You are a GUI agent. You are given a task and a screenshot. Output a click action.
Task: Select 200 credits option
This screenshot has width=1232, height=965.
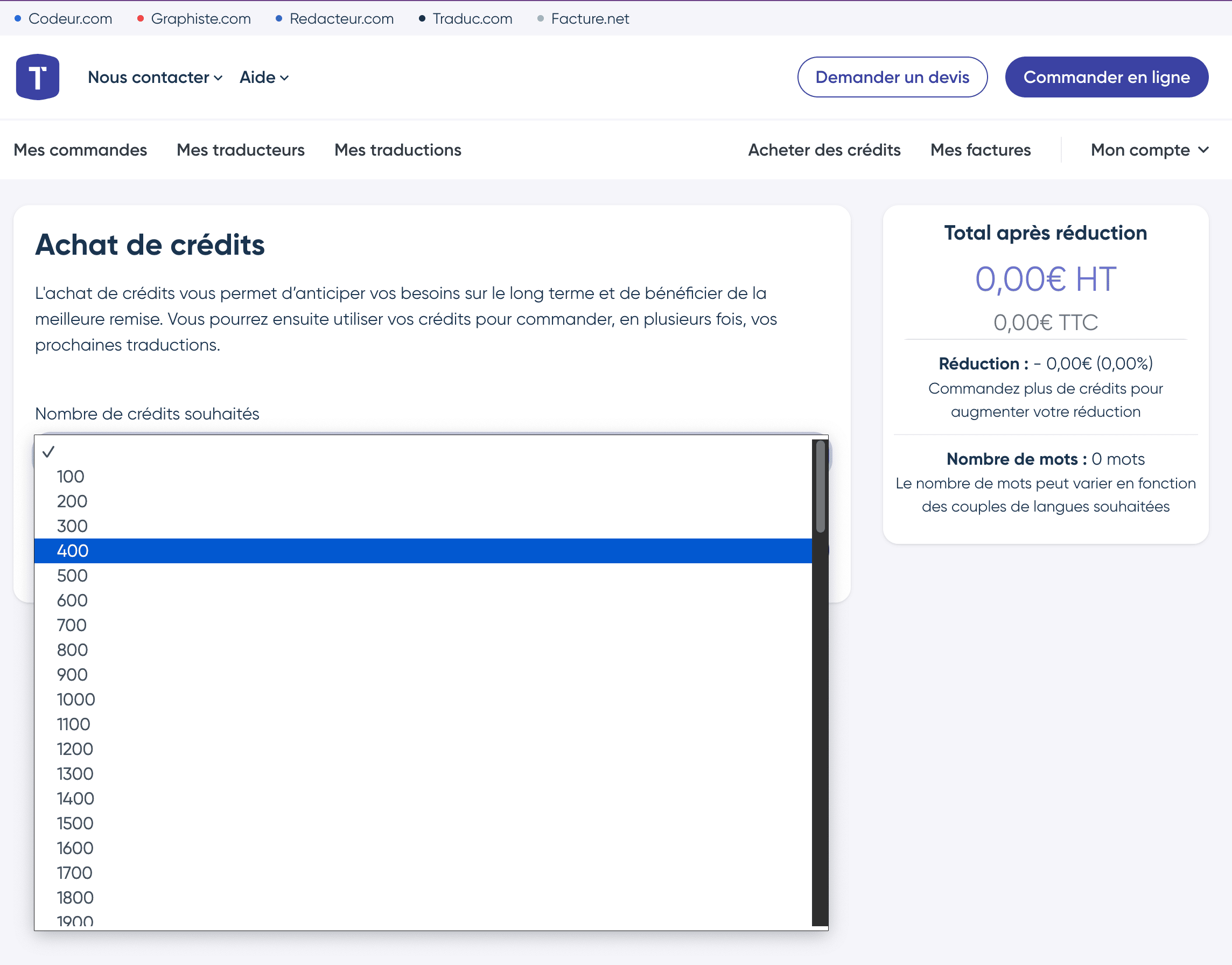click(x=423, y=501)
